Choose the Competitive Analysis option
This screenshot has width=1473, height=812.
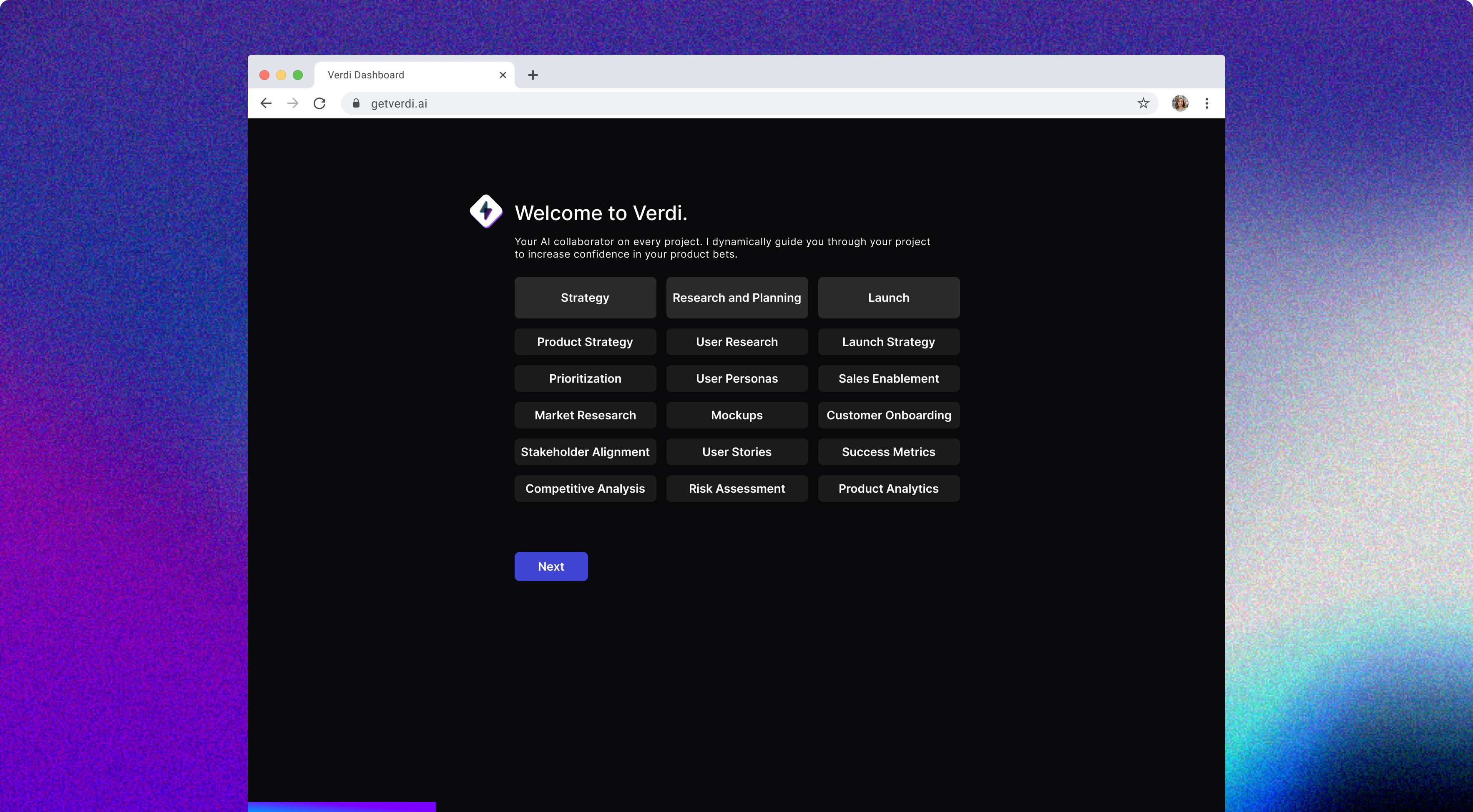(x=585, y=489)
